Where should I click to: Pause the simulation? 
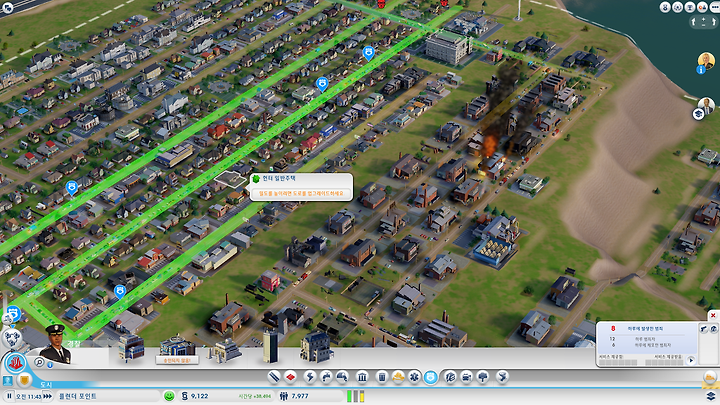click(9, 396)
